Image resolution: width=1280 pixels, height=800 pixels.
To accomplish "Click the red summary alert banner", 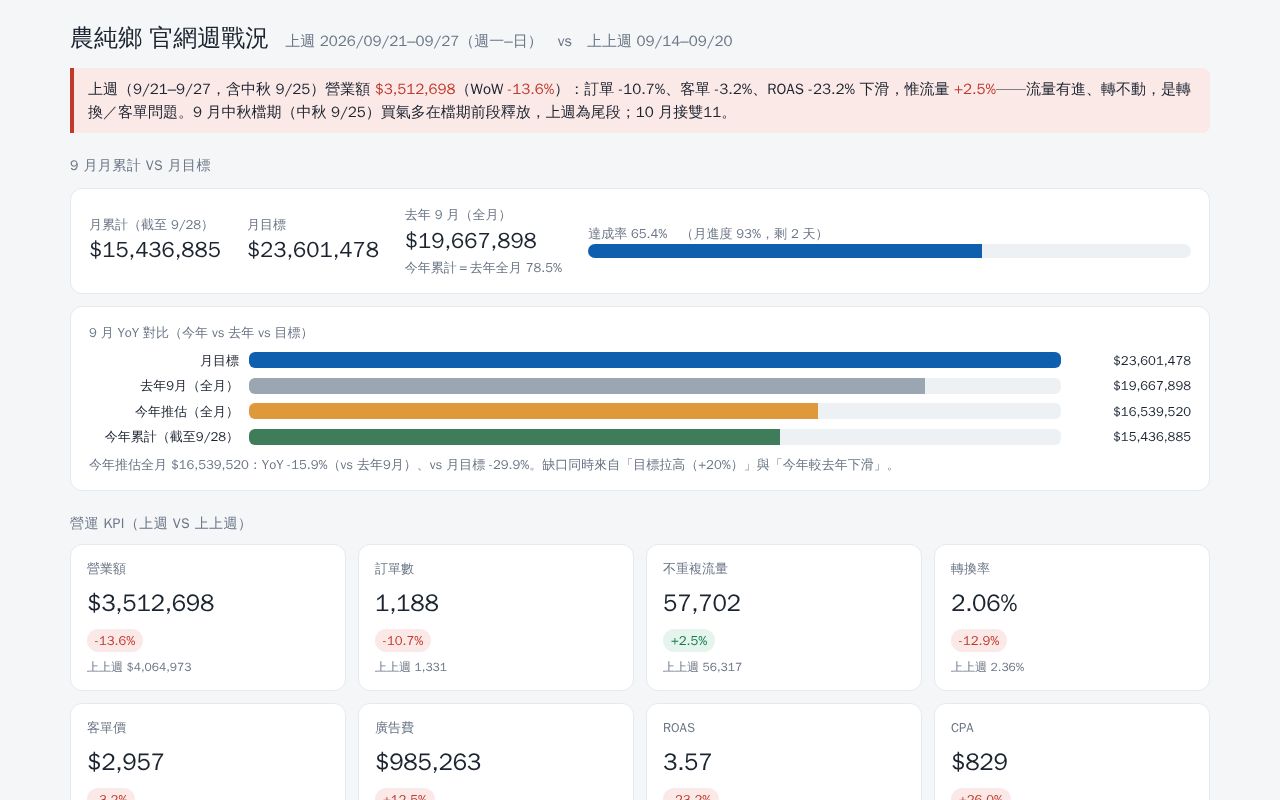I will tap(640, 100).
